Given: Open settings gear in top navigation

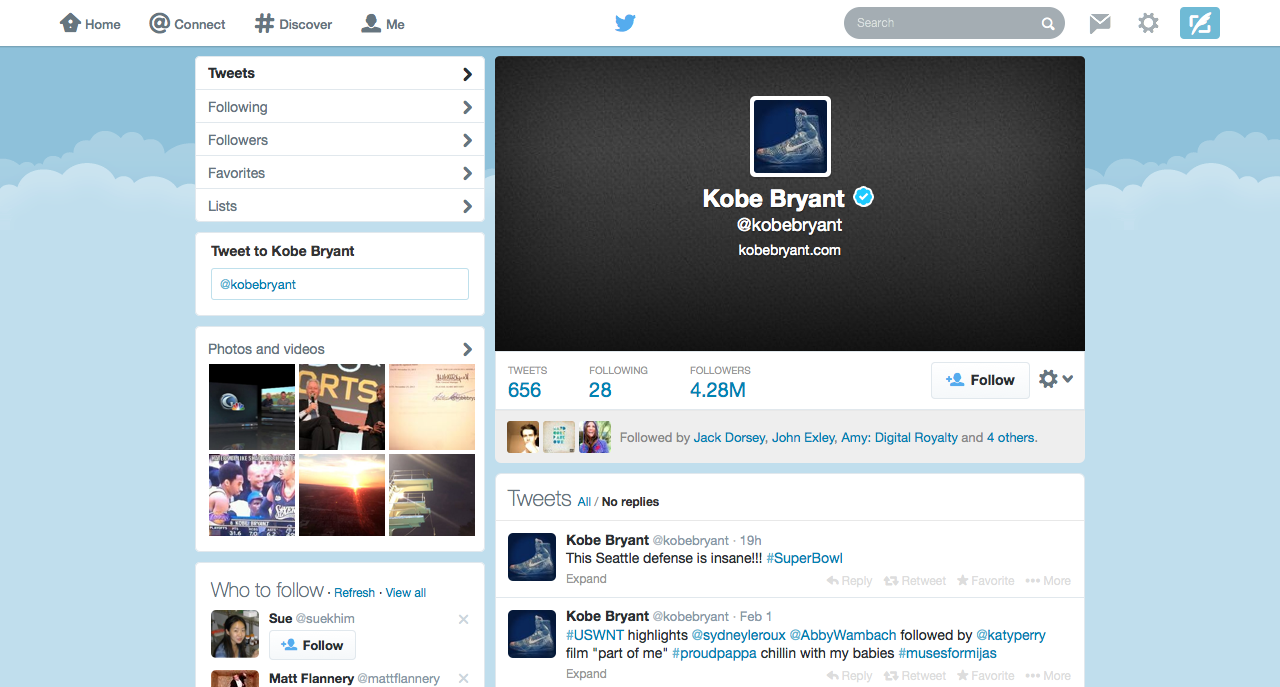Looking at the screenshot, I should coord(1148,23).
